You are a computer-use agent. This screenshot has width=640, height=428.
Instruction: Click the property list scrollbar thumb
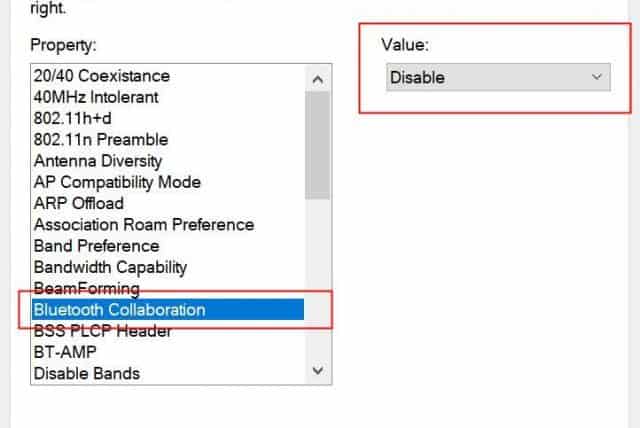pos(318,145)
